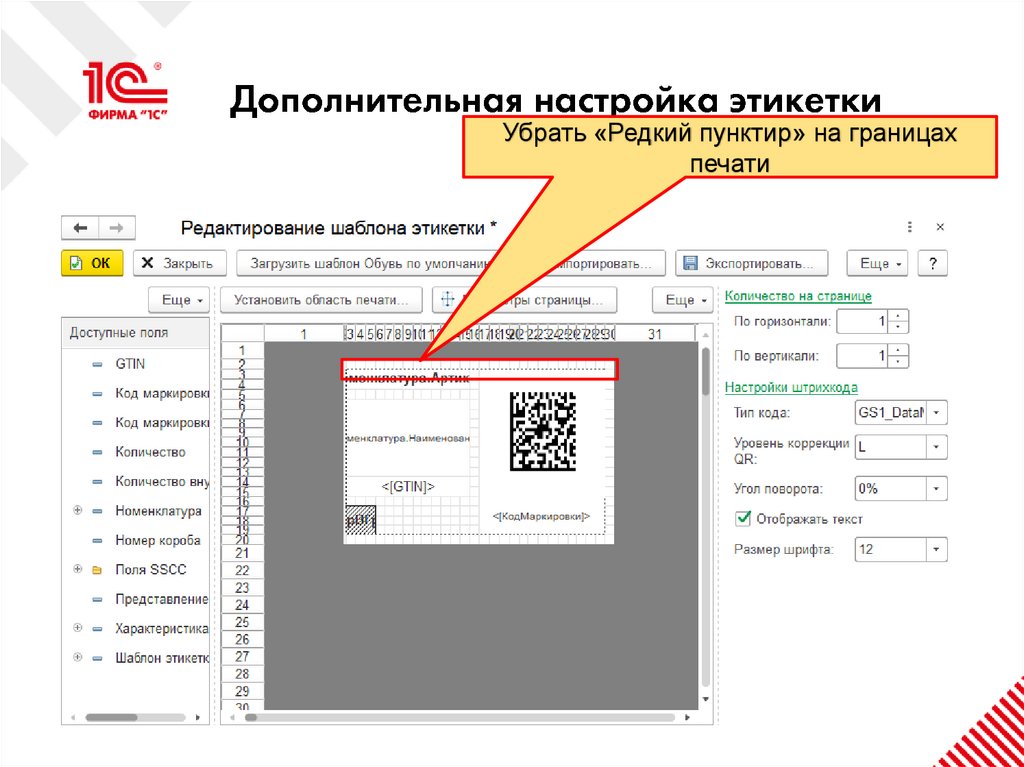Click the floppy disk icon on Экспортировать
Viewport: 1024px width, 767px height.
pyautogui.click(x=690, y=263)
